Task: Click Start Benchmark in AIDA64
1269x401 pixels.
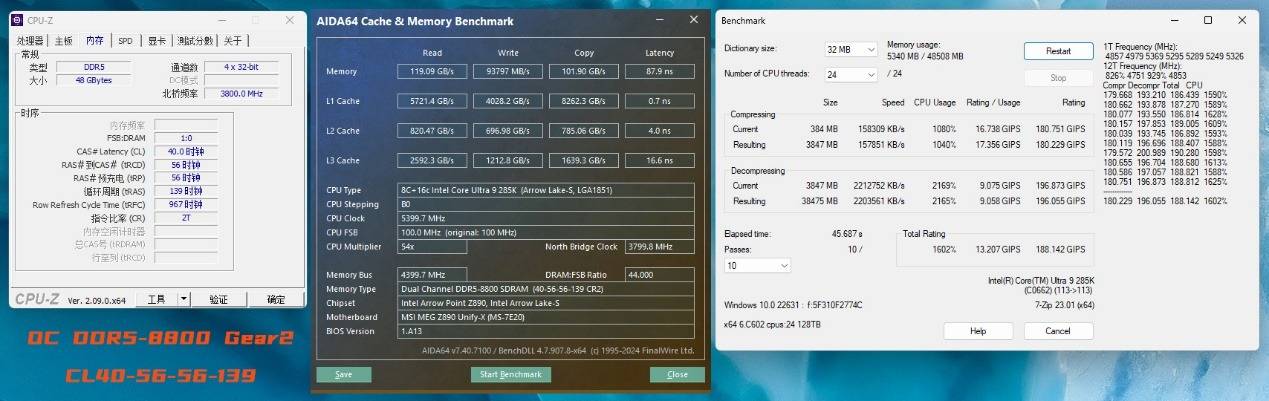Action: 511,375
